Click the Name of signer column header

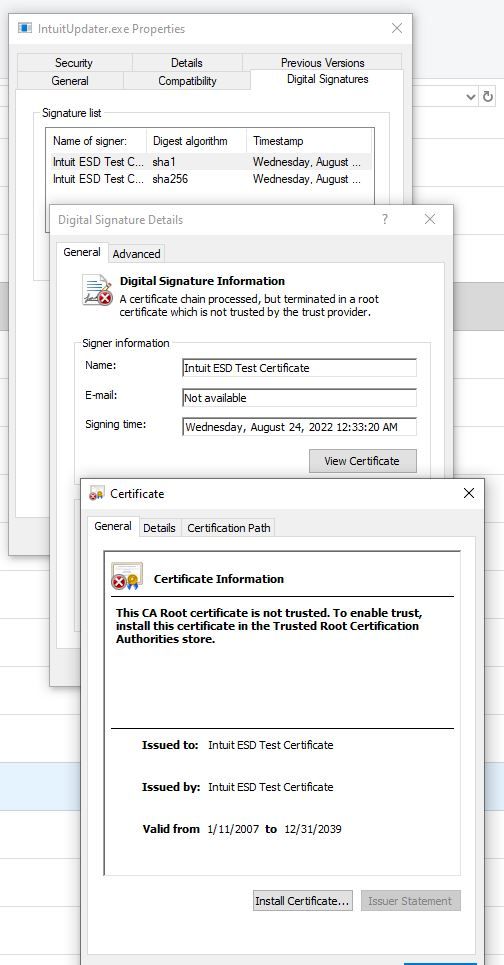coord(97,141)
